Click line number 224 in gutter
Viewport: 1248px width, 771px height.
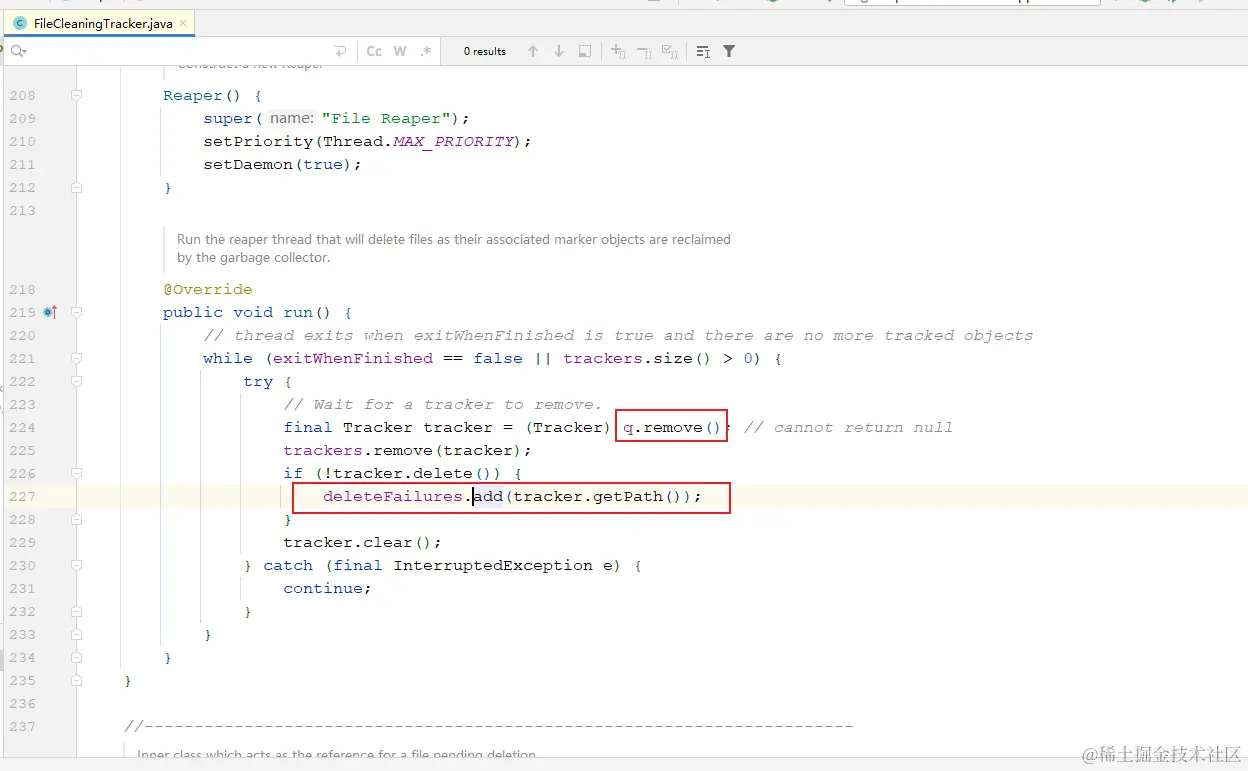22,427
